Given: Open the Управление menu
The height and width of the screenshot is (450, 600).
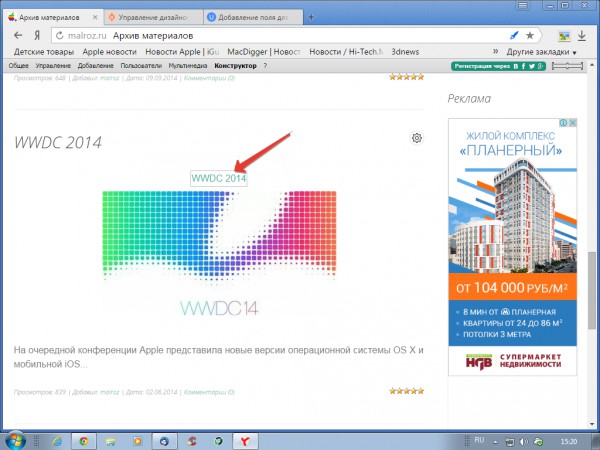Looking at the screenshot, I should pos(53,65).
